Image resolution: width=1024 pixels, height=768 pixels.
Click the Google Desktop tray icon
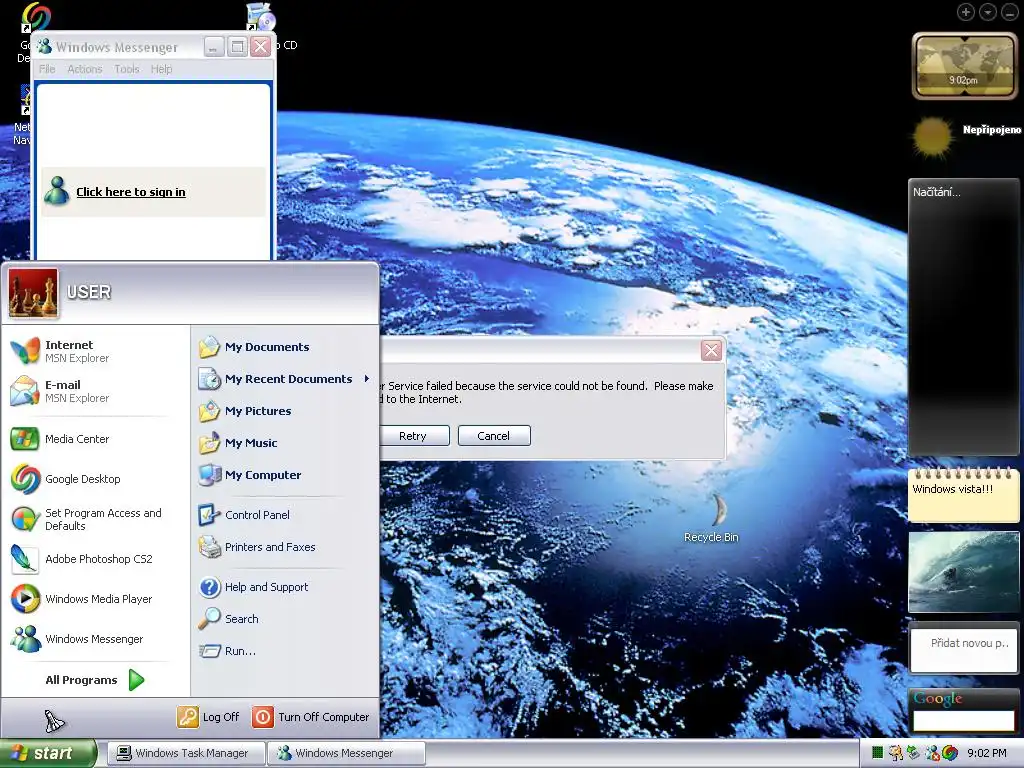(x=950, y=753)
